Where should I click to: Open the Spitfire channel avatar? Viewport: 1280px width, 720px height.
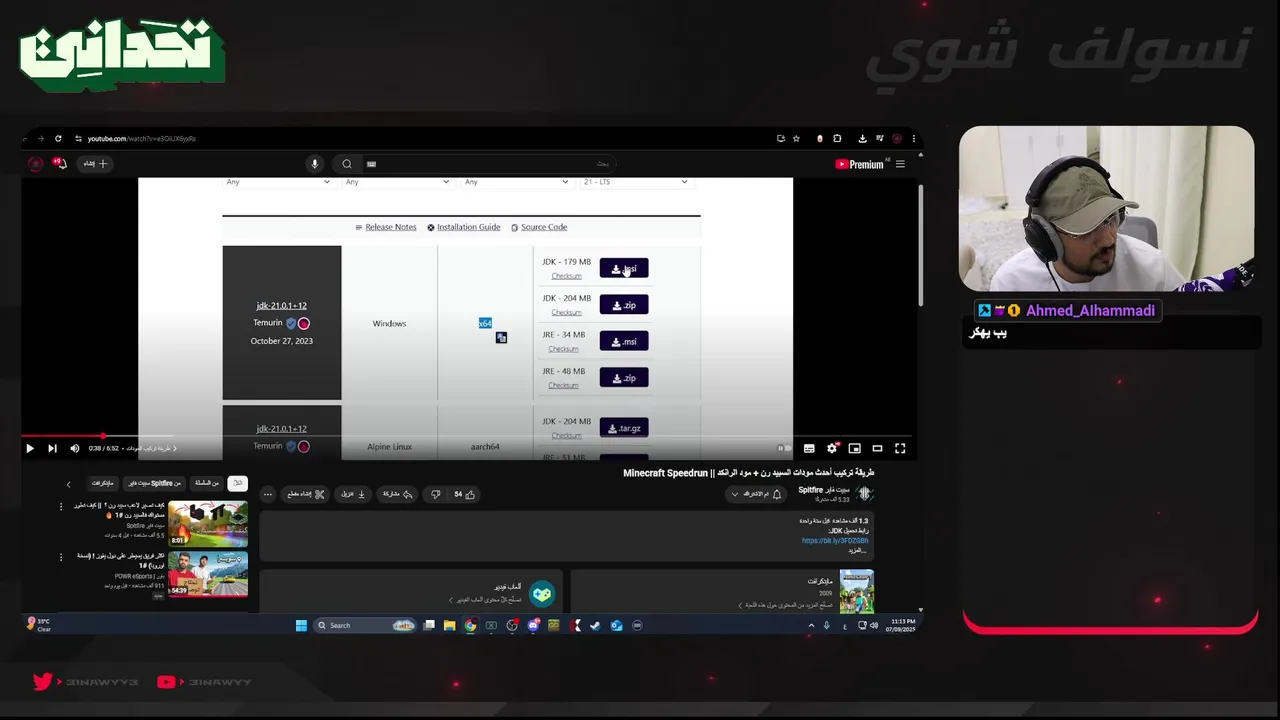[865, 493]
